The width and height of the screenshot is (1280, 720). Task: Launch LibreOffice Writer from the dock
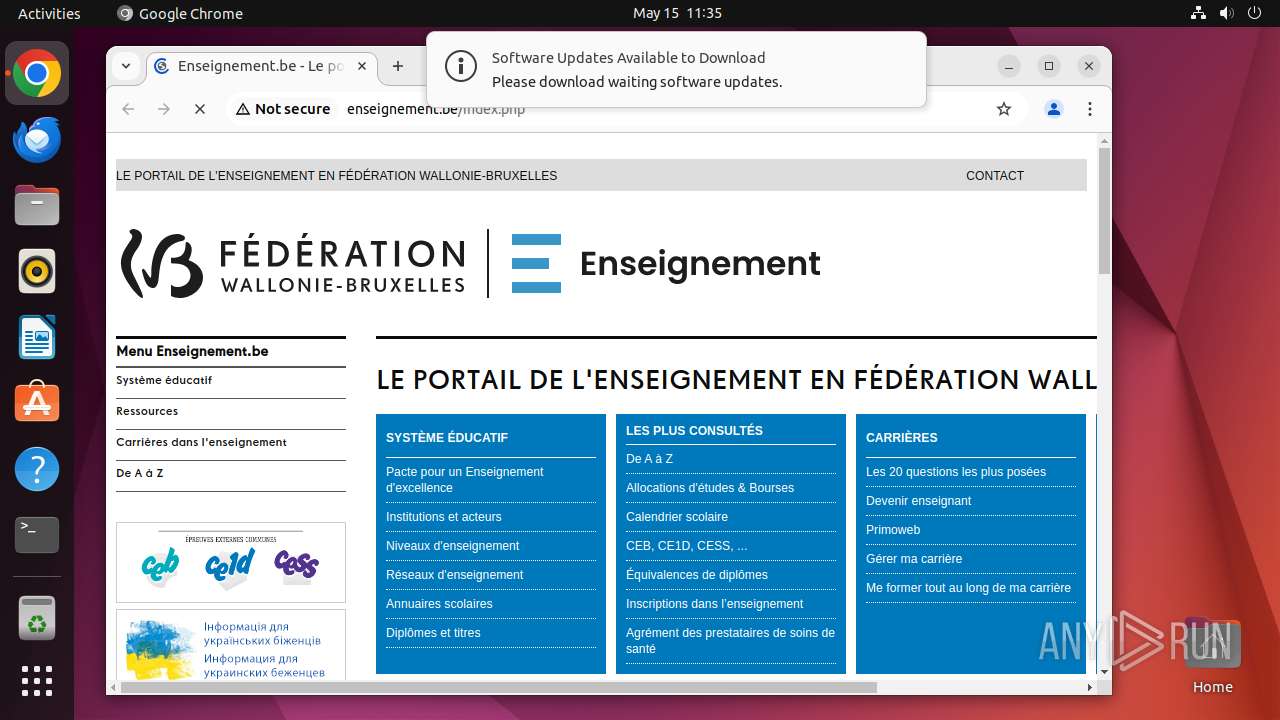[37, 337]
